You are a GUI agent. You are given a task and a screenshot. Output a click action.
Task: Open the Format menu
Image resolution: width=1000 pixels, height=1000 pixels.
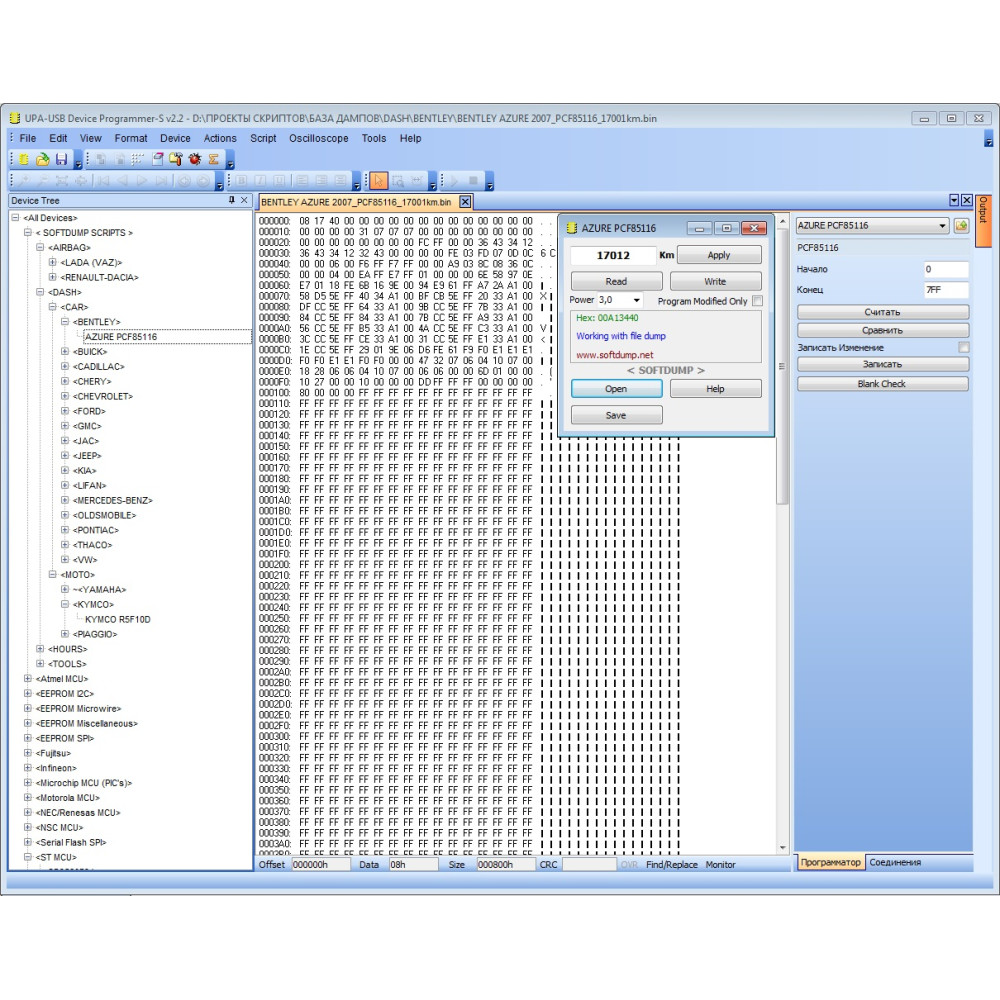click(131, 138)
